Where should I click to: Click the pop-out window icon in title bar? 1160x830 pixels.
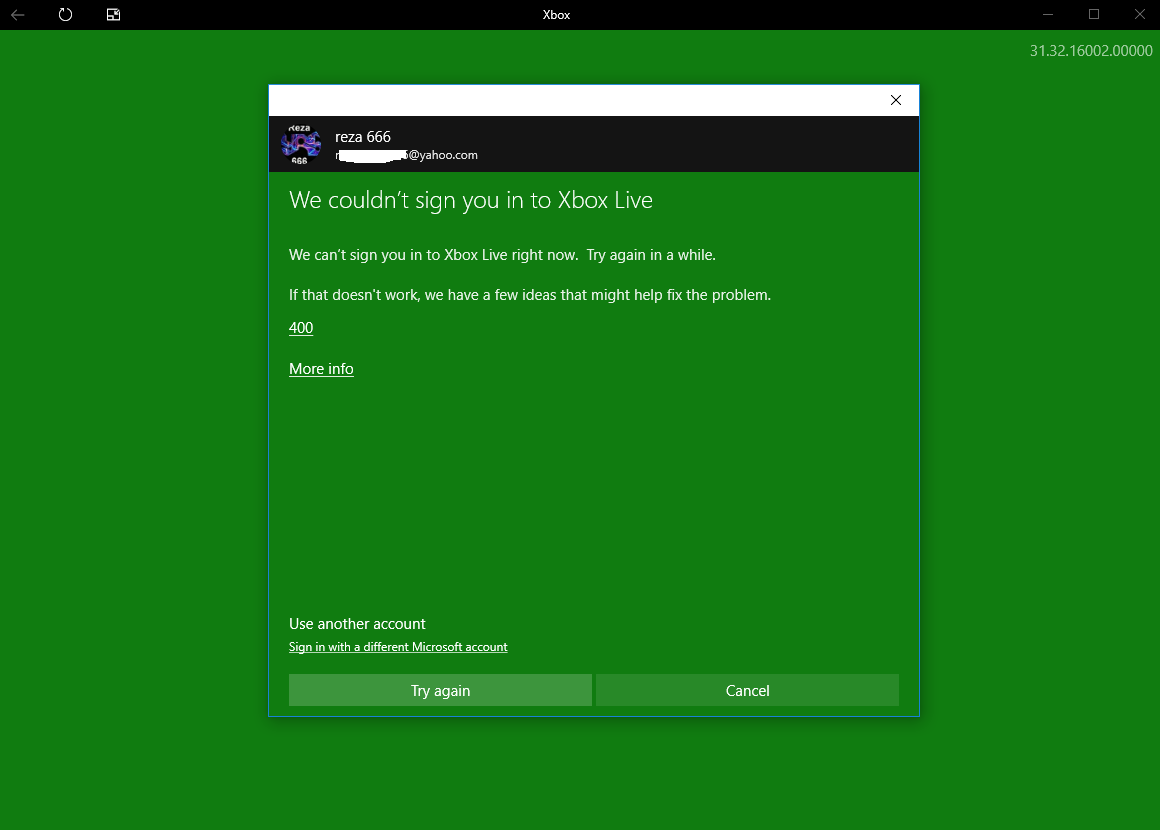coord(113,15)
